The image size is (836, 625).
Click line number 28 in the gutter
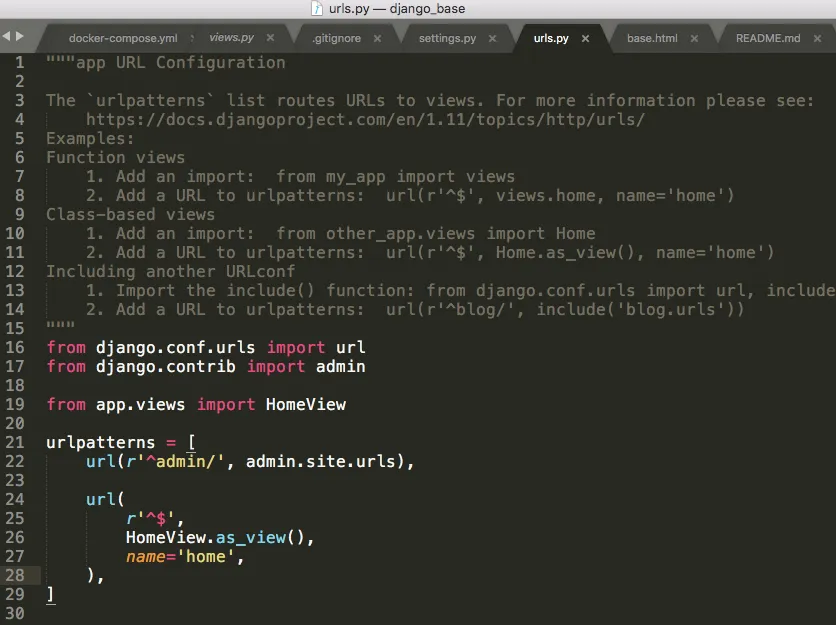pos(15,575)
